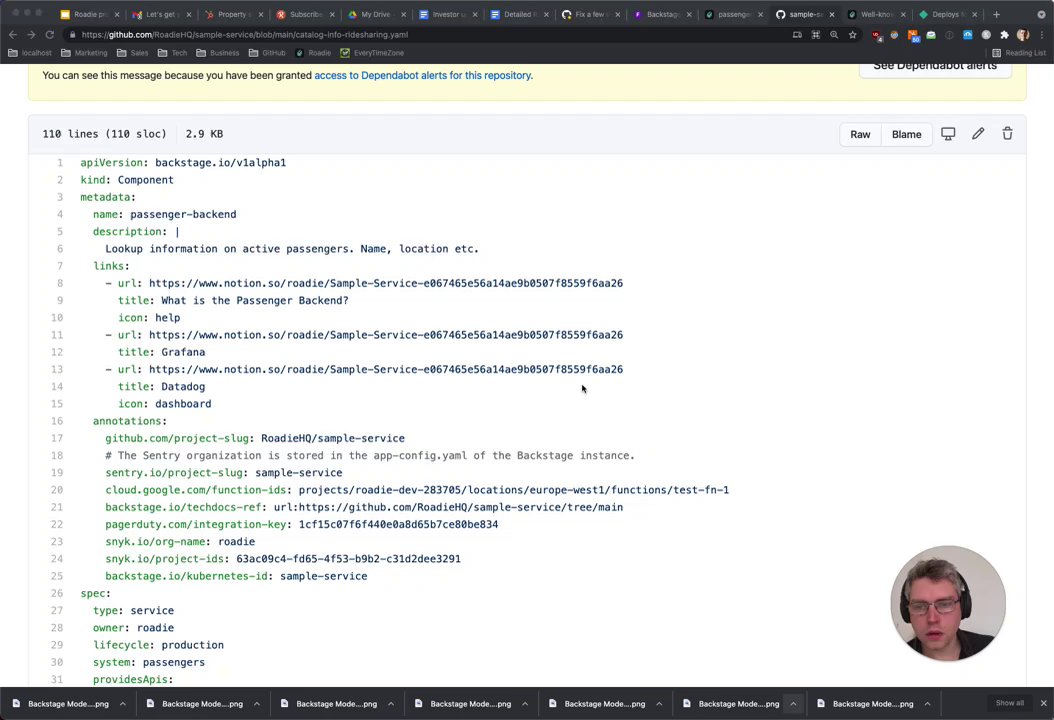Click the text 'passenger-backend' on line 4

tap(184, 214)
